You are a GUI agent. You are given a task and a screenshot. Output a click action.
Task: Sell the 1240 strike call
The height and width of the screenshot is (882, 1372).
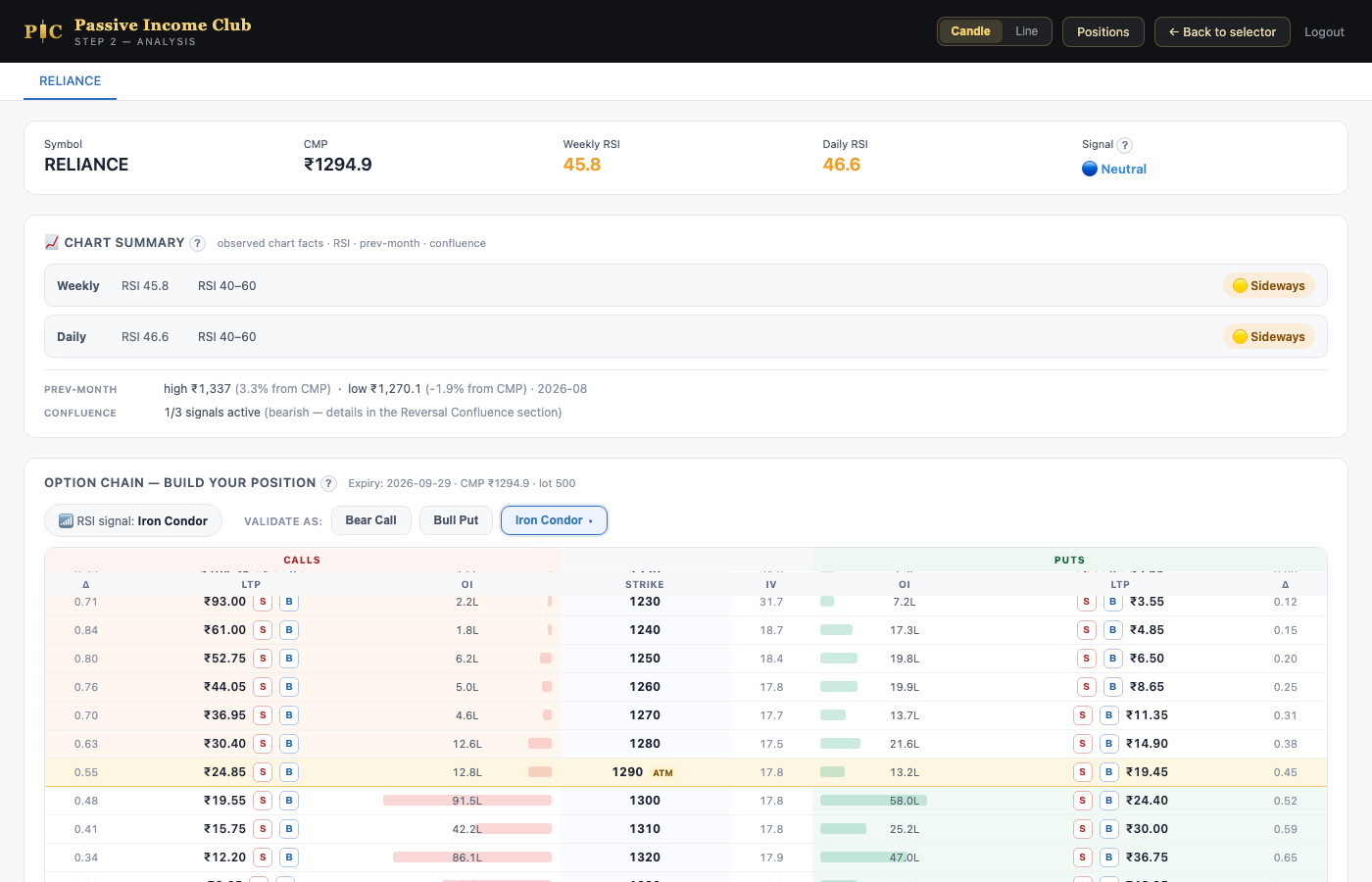click(263, 630)
